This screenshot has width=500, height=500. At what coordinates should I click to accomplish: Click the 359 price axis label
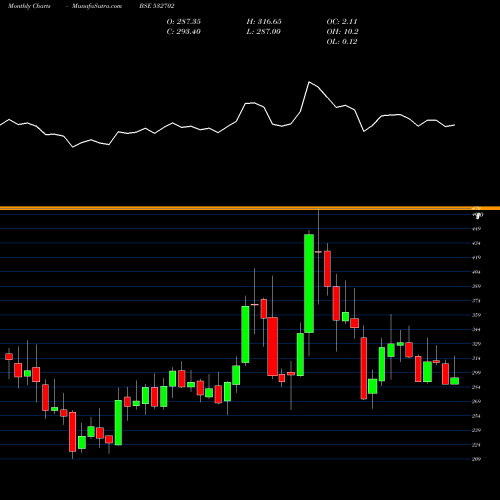[477, 315]
